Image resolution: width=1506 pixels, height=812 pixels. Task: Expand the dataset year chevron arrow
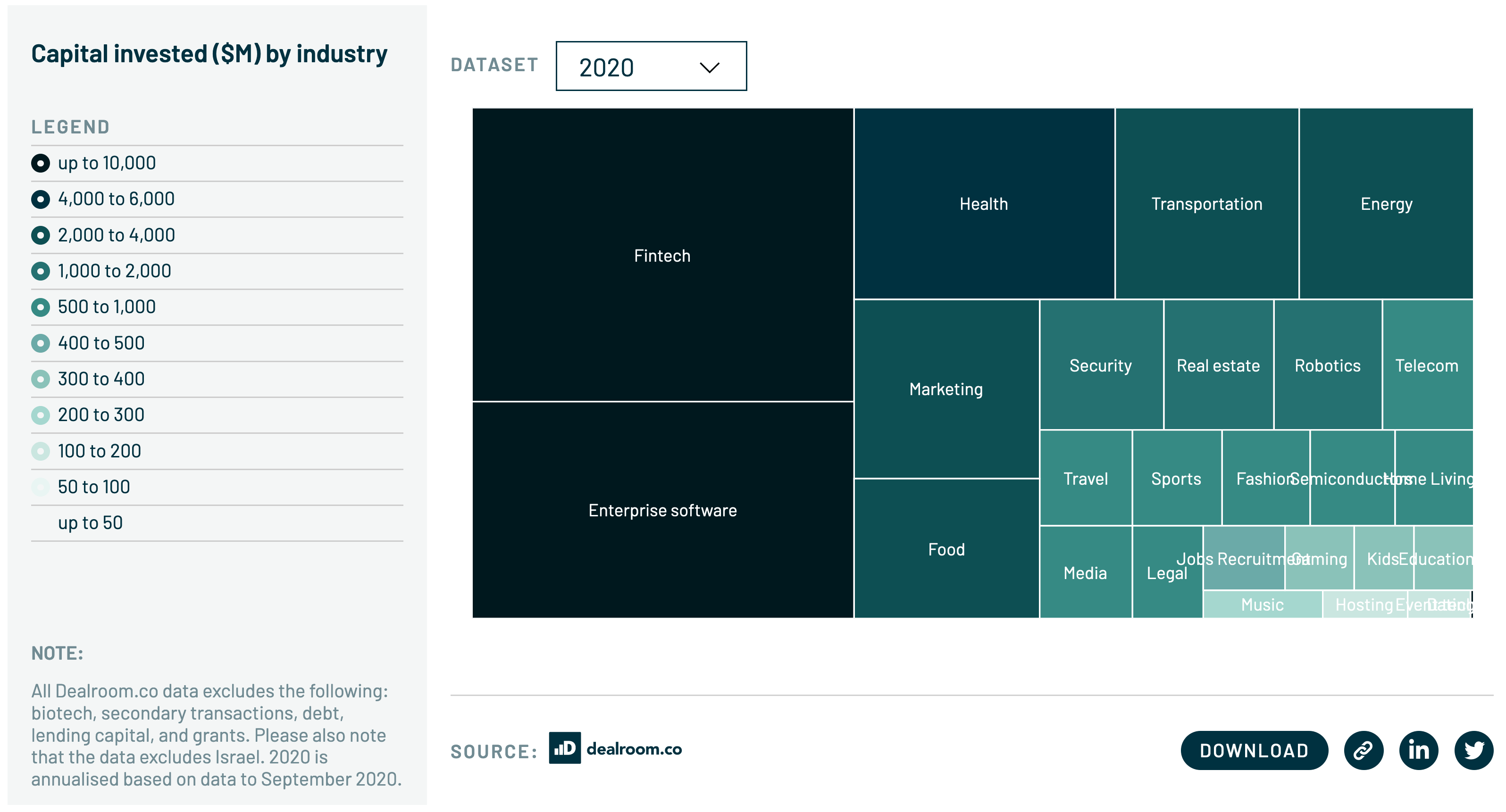[x=709, y=67]
